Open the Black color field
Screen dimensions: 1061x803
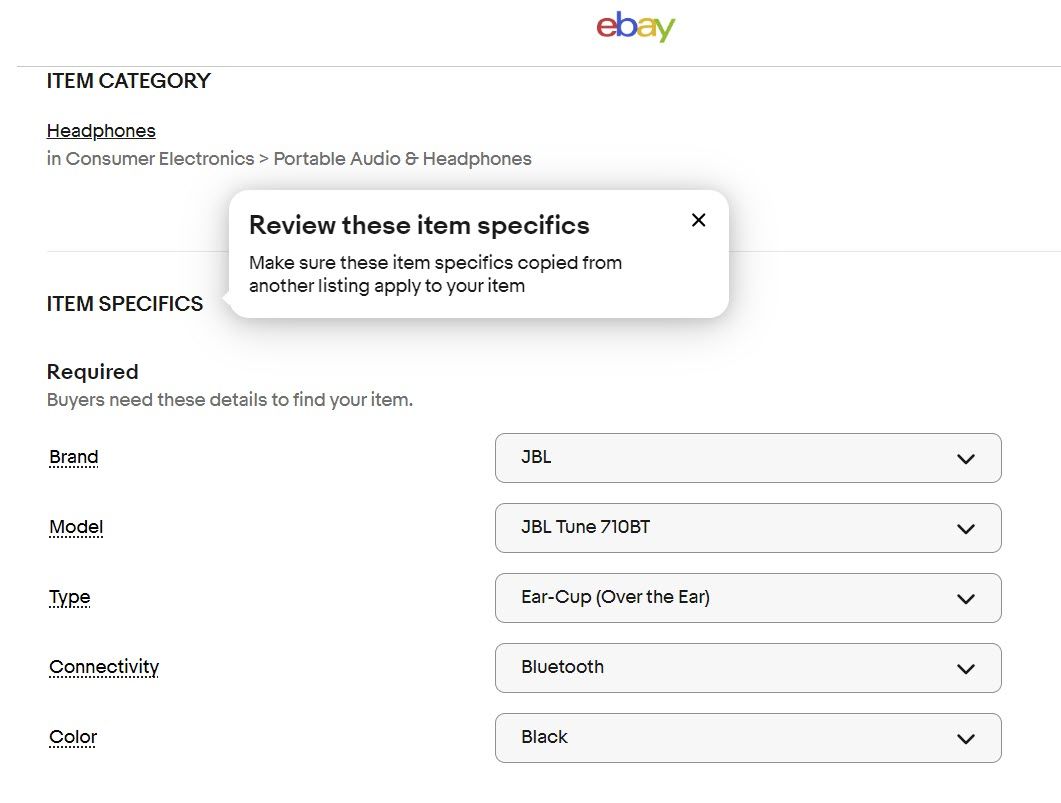[748, 738]
